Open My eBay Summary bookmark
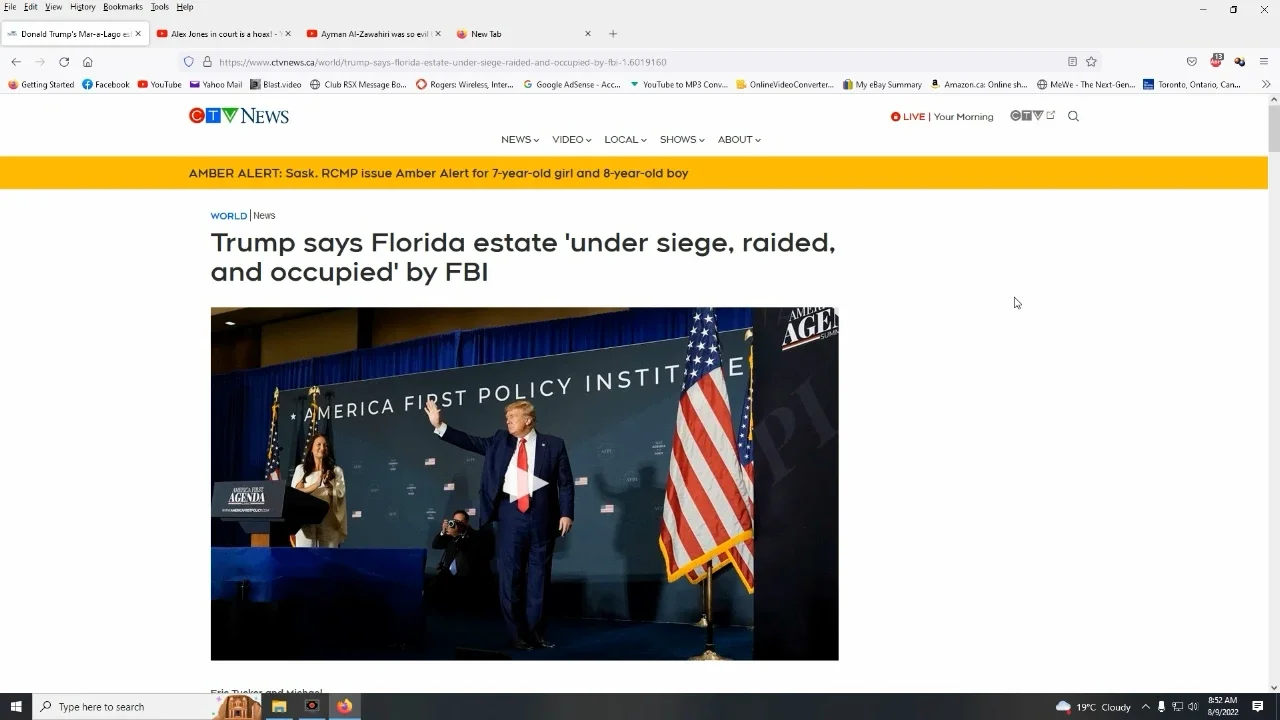This screenshot has height=720, width=1280. (x=883, y=85)
